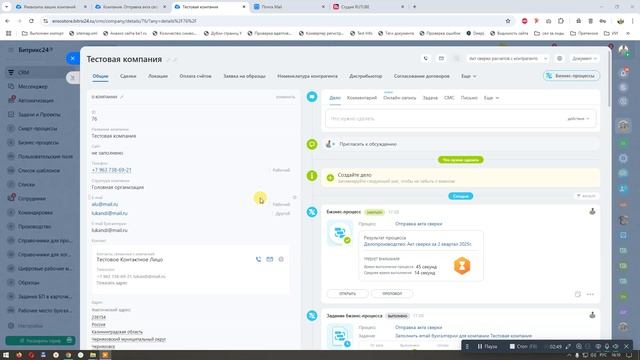This screenshot has width=640, height=360.
Task: Expand the Ещё dropdown in company tabs
Action: point(468,76)
